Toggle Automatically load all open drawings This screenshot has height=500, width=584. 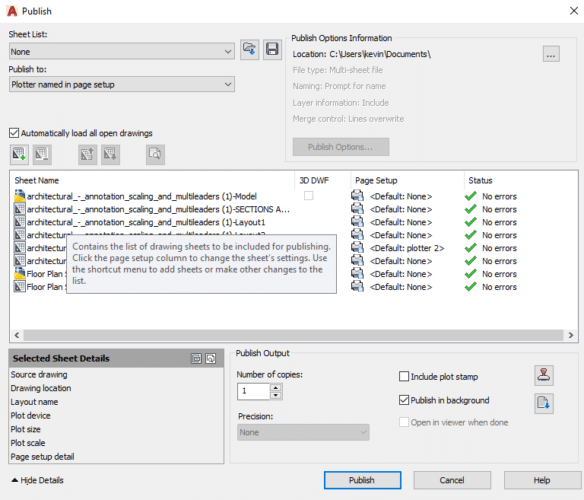coord(14,133)
